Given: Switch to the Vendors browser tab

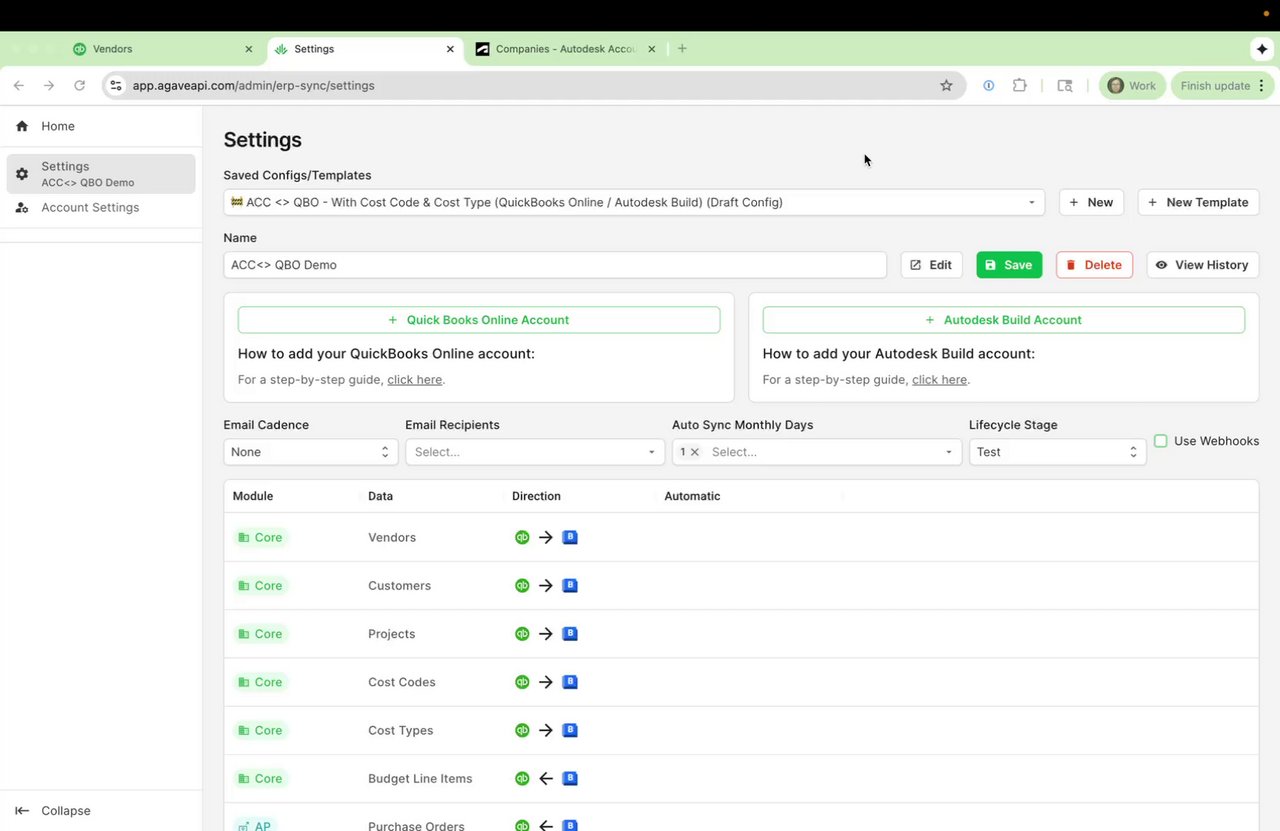Looking at the screenshot, I should click(x=160, y=49).
